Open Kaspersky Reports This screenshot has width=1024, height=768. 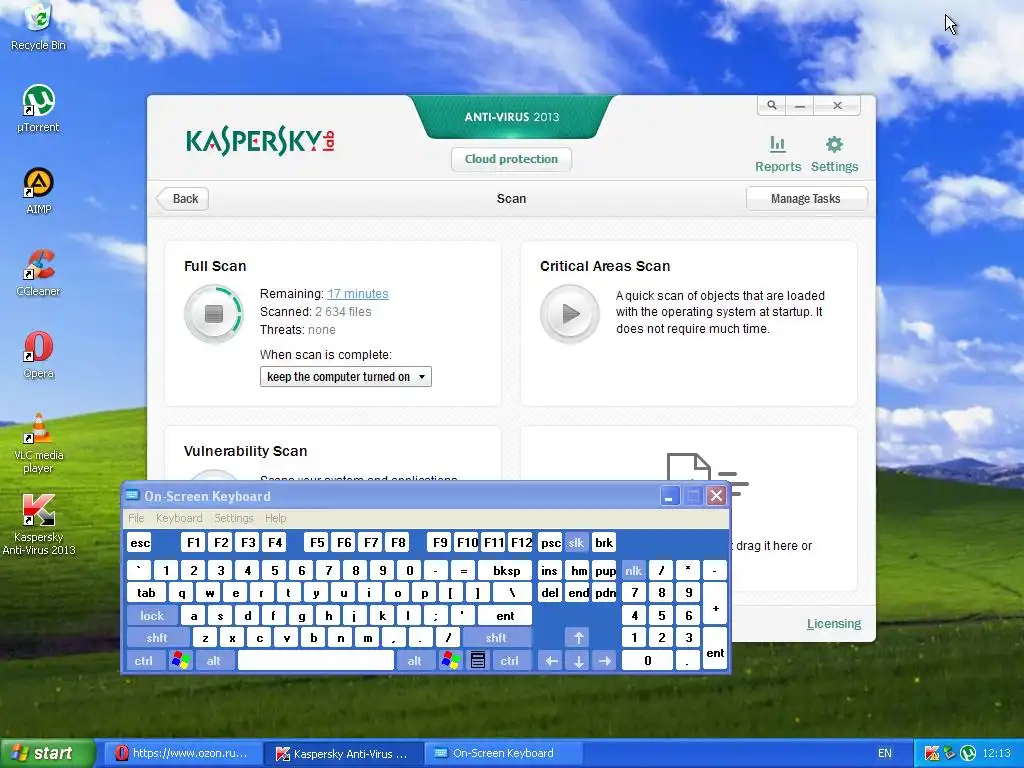point(778,154)
